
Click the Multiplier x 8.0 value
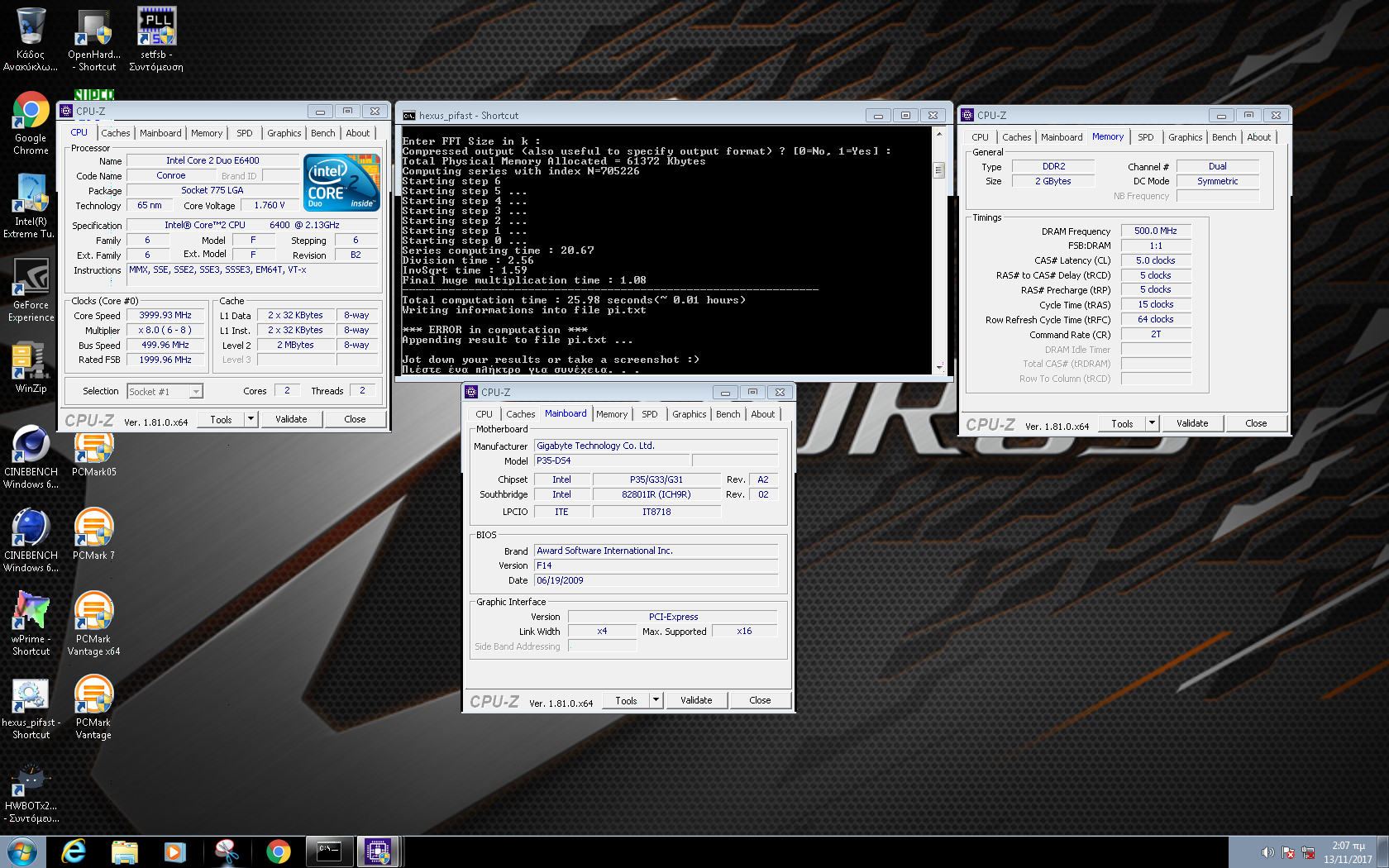pos(165,330)
